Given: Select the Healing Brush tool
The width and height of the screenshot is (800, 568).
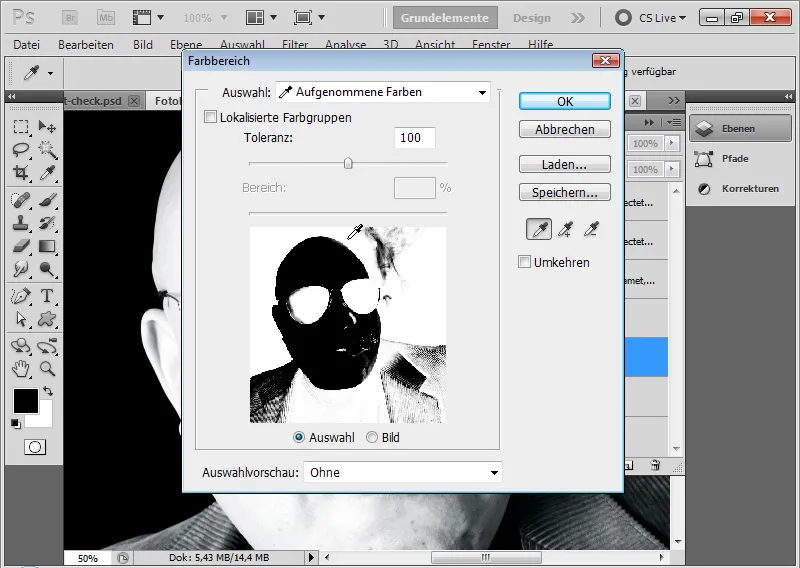Looking at the screenshot, I should coord(21,200).
